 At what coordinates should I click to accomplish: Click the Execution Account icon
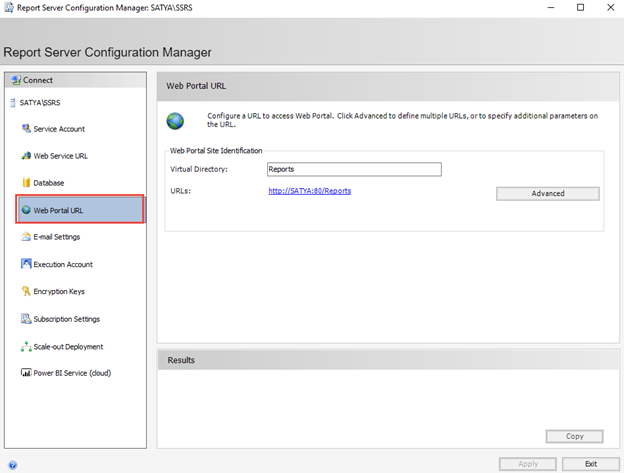[26, 264]
